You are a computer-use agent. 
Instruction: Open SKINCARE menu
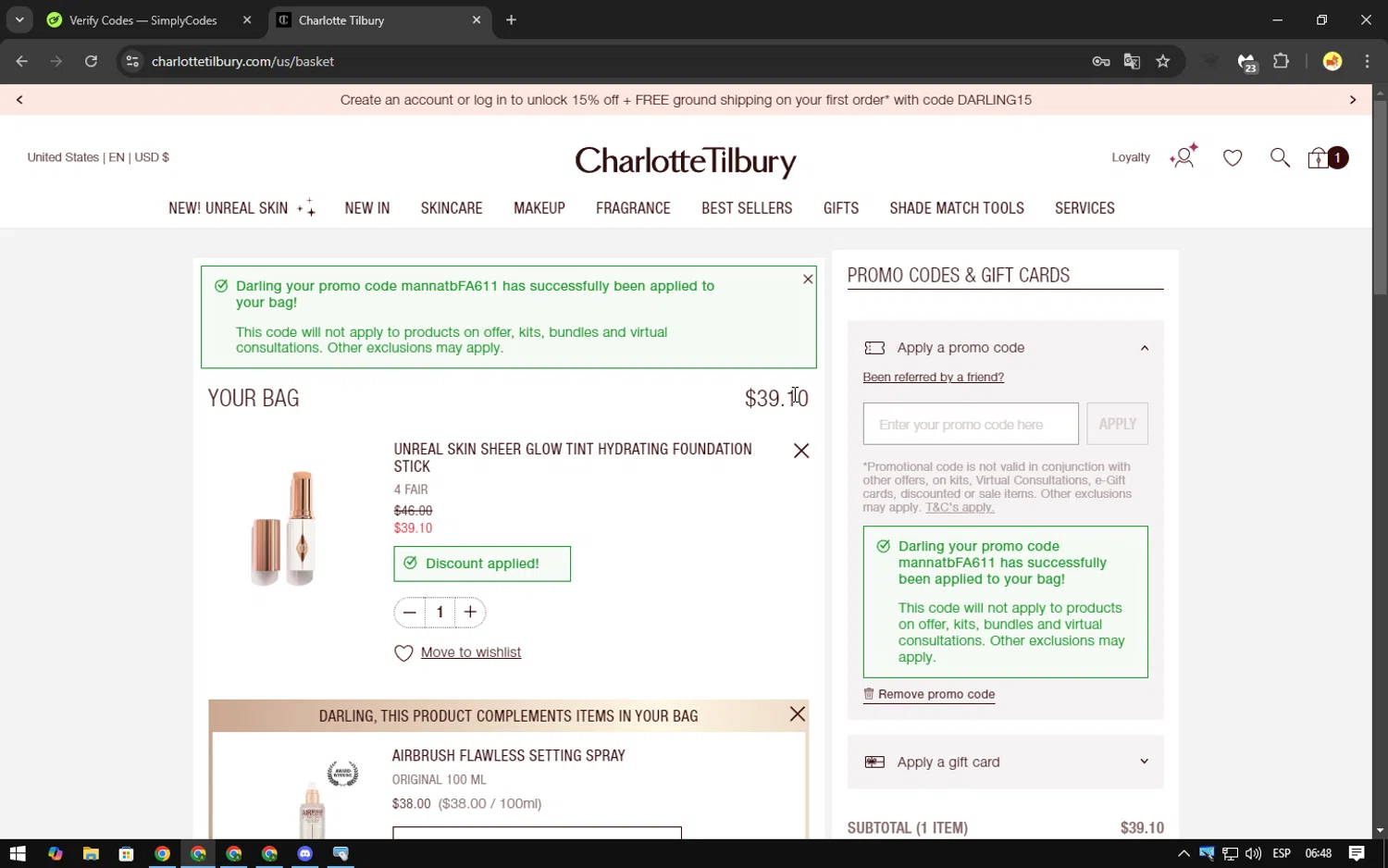pyautogui.click(x=452, y=208)
